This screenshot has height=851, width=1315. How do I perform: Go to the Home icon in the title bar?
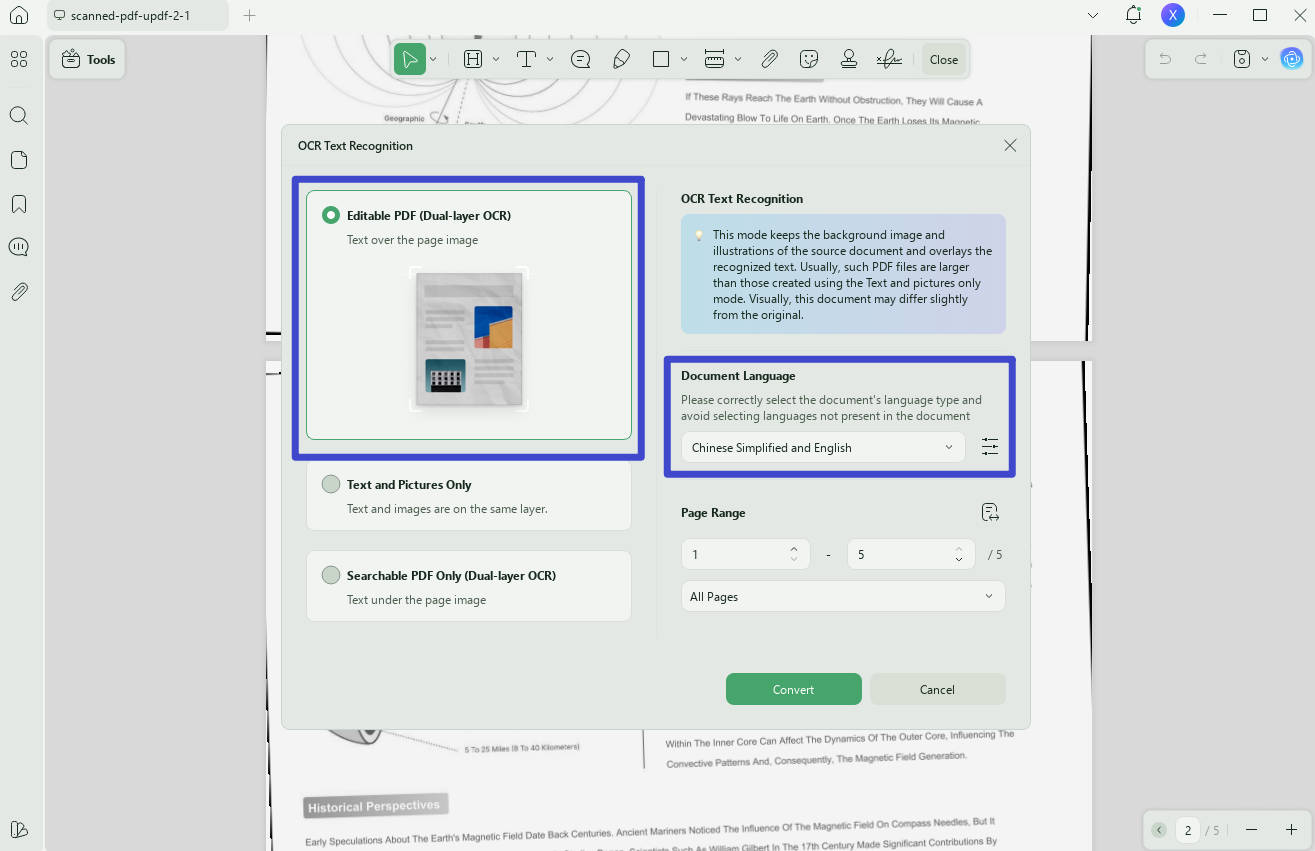coord(18,15)
